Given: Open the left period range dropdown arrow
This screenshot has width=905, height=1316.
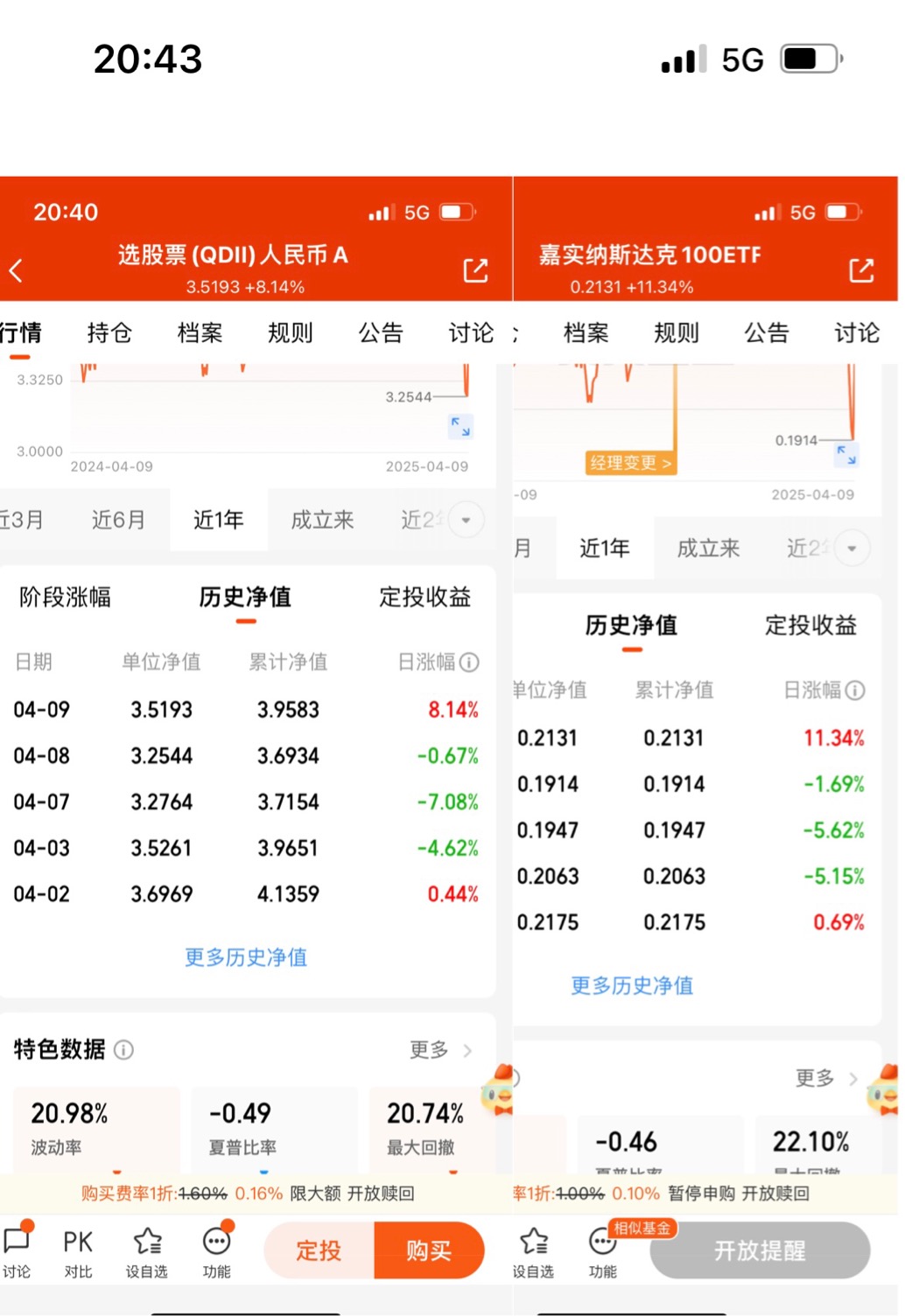Looking at the screenshot, I should click(466, 521).
